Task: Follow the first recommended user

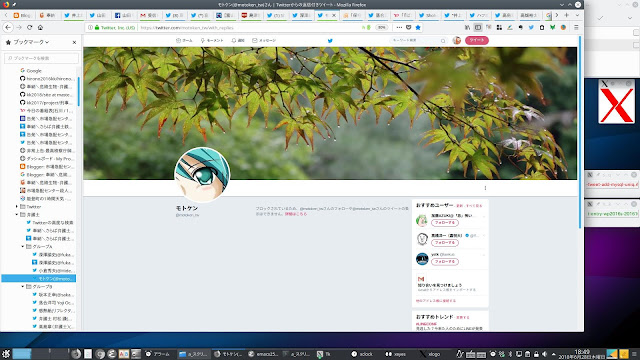Action: pyautogui.click(x=444, y=223)
